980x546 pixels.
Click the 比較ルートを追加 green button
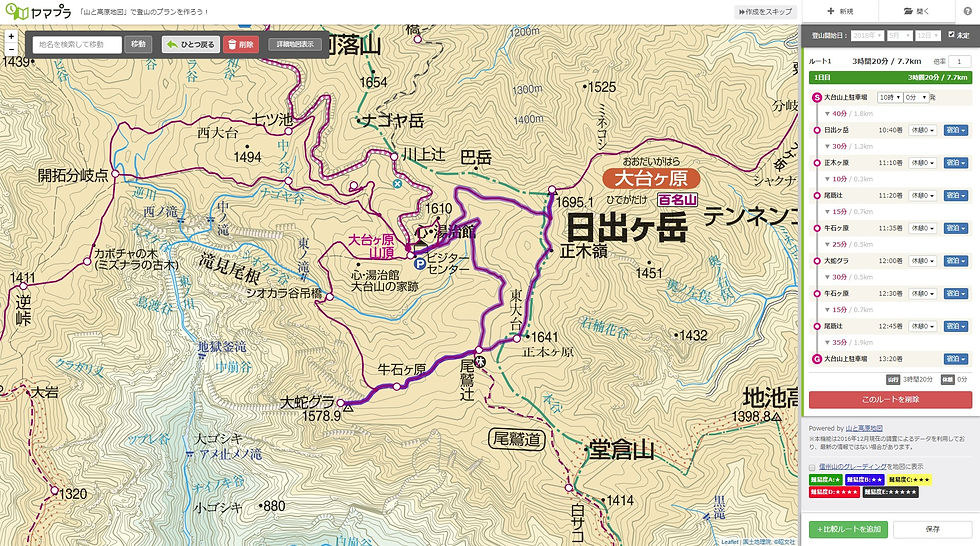(x=848, y=529)
